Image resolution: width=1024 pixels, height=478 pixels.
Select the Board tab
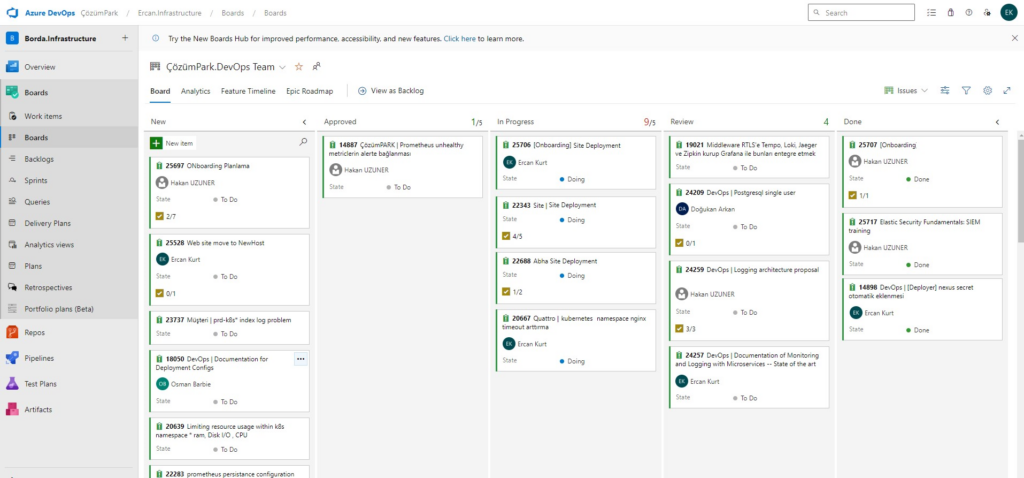pos(160,91)
